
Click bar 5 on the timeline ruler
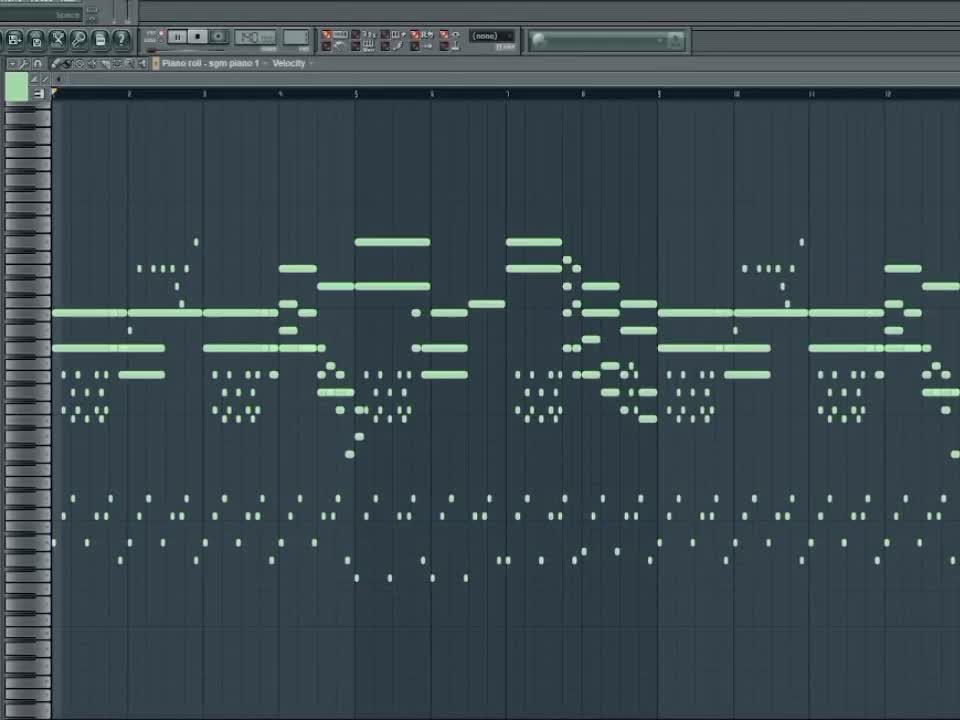pyautogui.click(x=356, y=94)
